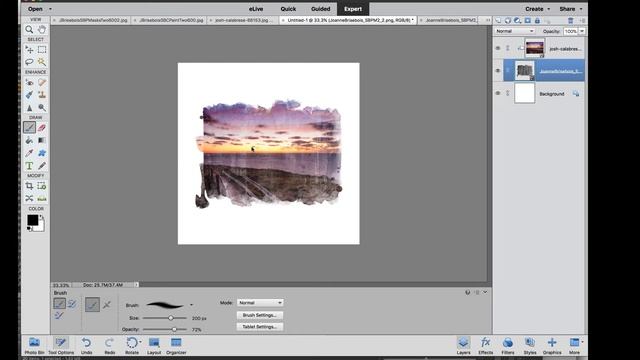
Task: Select the Smart Brush tool
Action: pyautogui.click(x=29, y=95)
